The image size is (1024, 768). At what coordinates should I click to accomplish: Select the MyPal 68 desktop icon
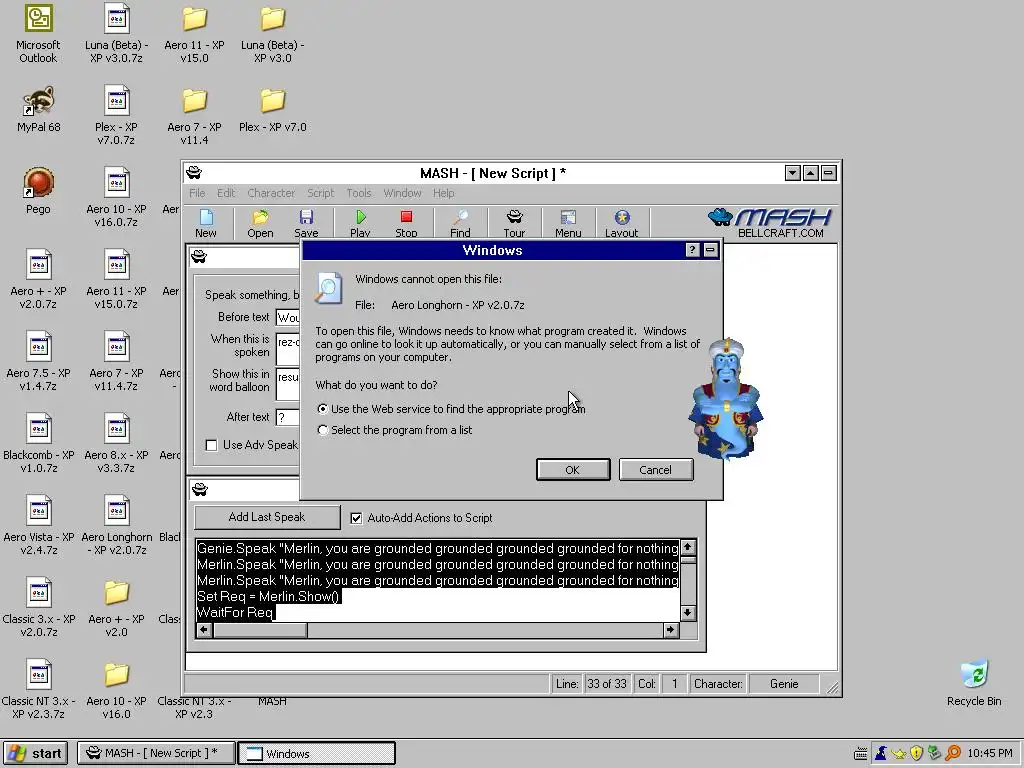pos(38,109)
